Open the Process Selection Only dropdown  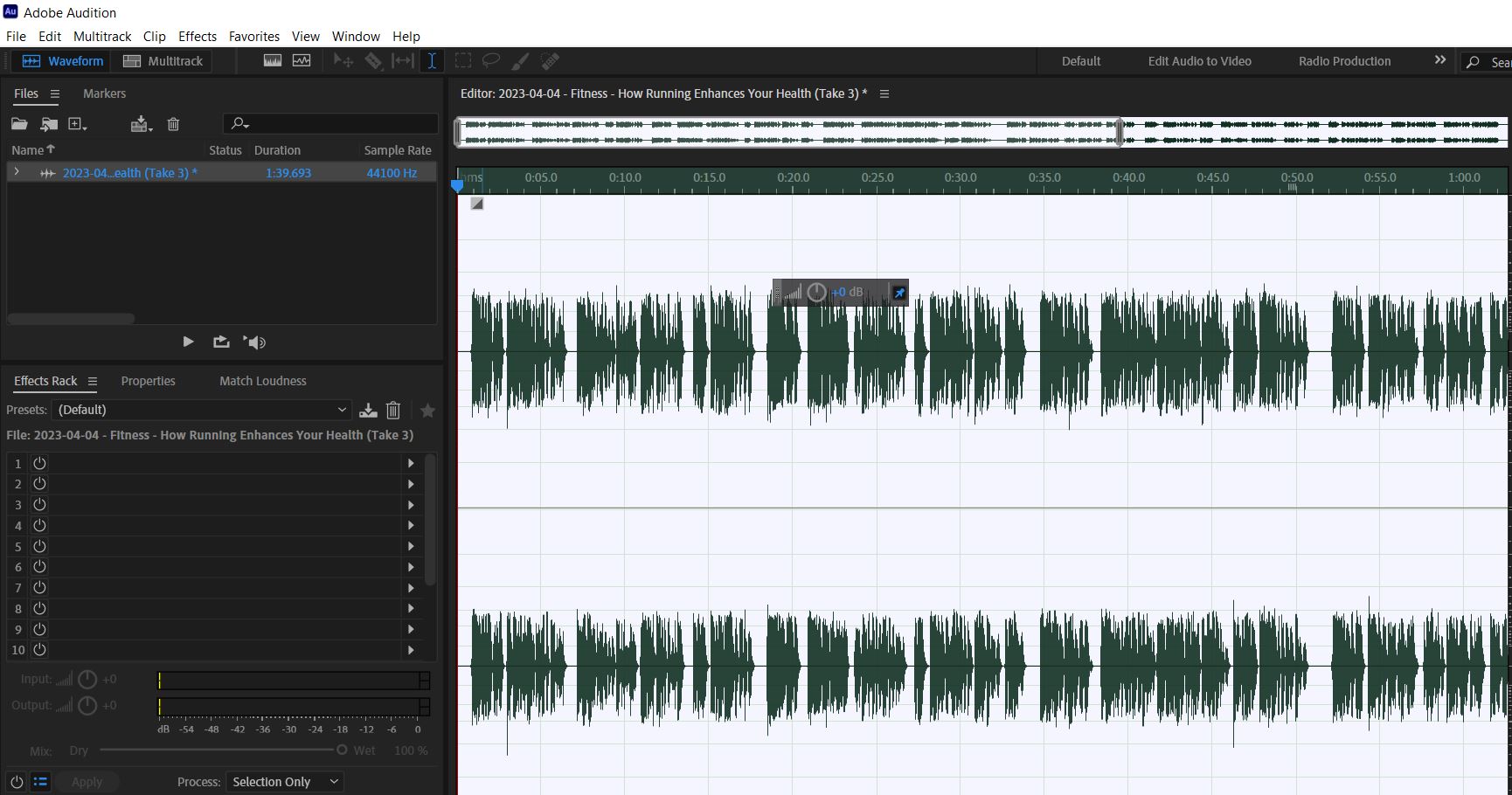tap(285, 782)
